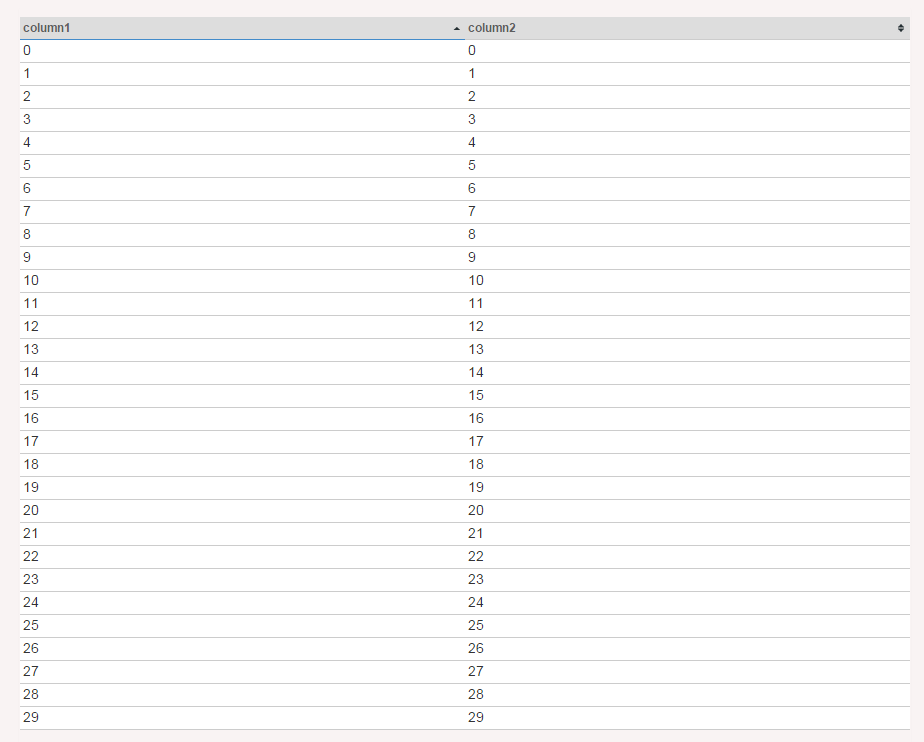Viewport: 924px width, 742px height.
Task: Click the sort arrows icon in column2
Action: (x=900, y=28)
